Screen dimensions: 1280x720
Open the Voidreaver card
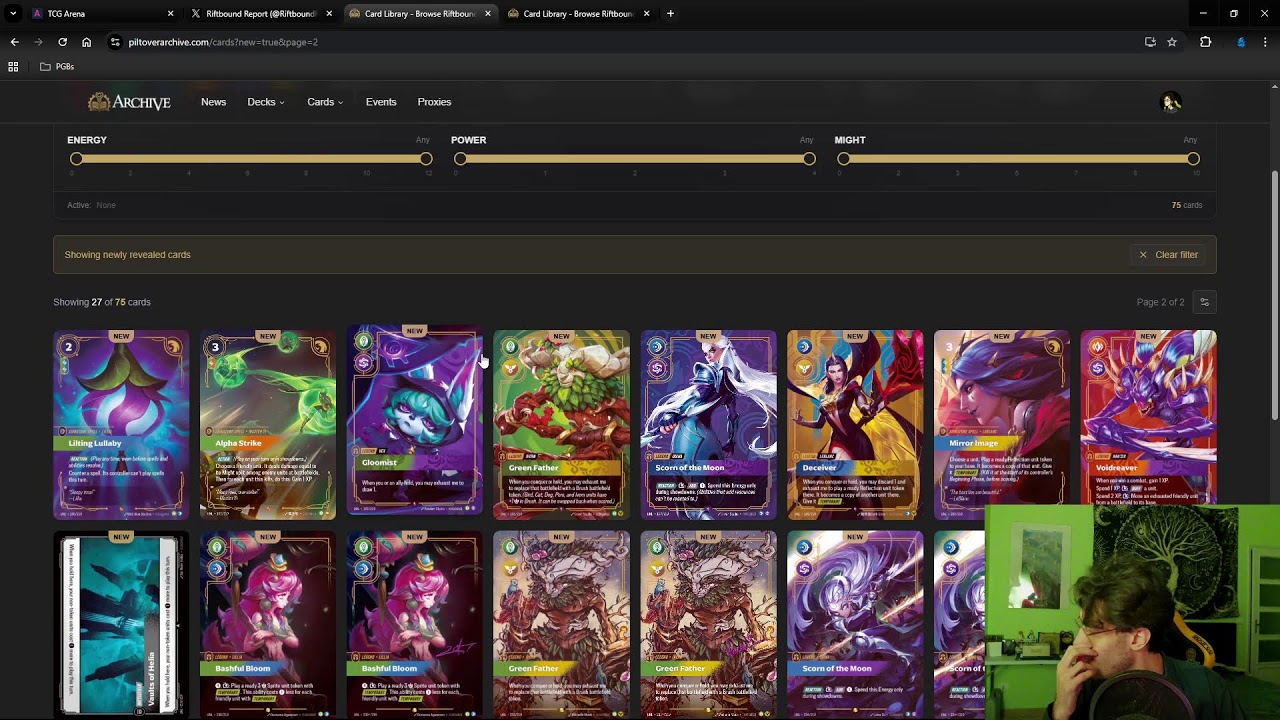click(x=1149, y=418)
